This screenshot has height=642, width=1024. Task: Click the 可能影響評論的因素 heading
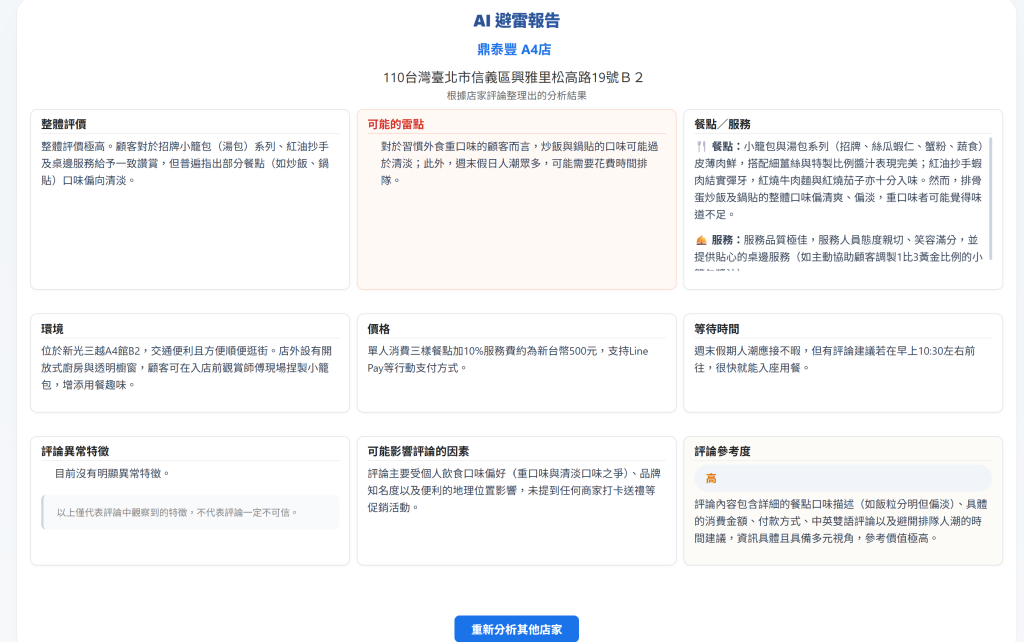(418, 451)
